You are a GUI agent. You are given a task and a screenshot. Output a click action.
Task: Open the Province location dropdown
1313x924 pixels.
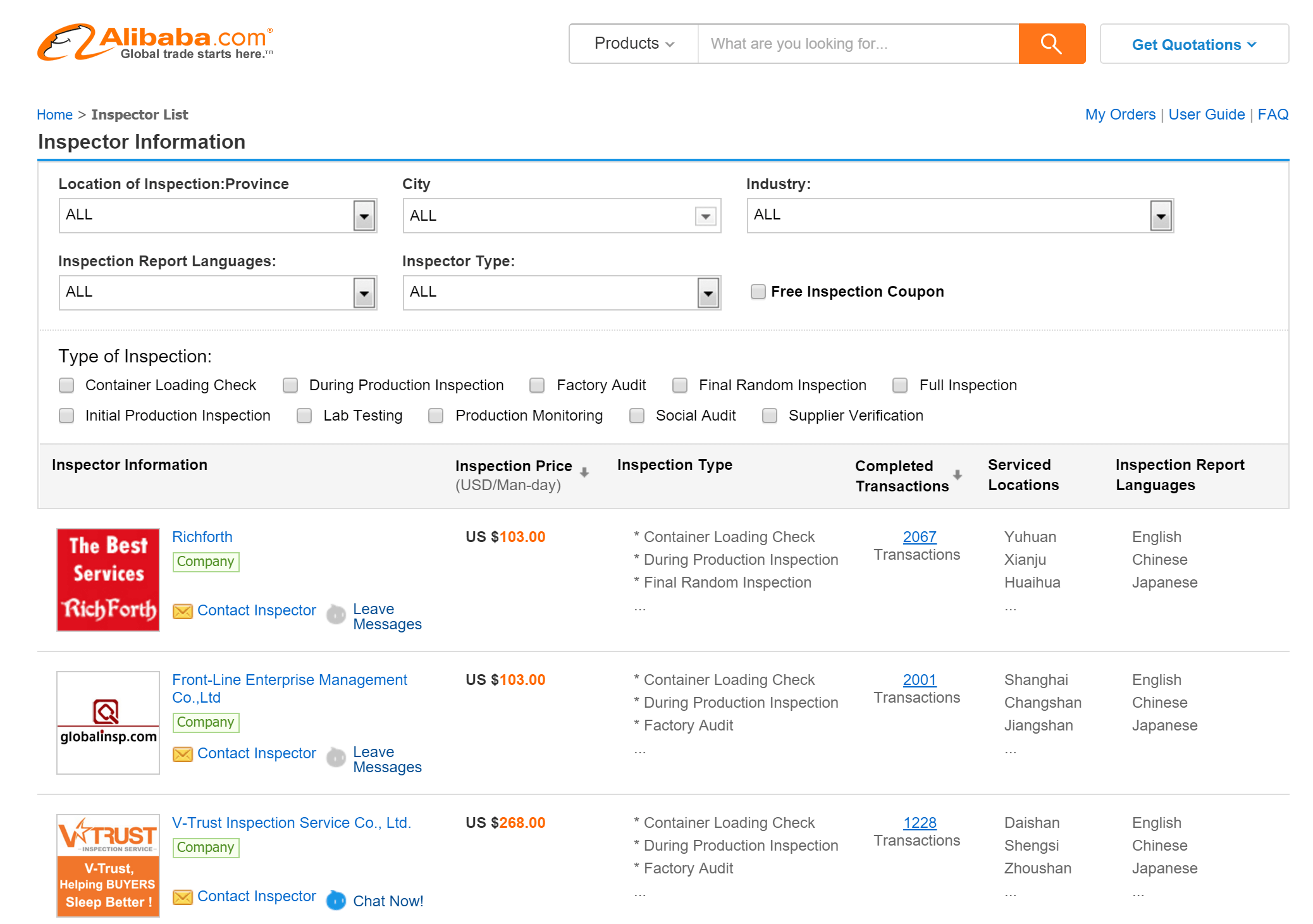click(x=218, y=216)
